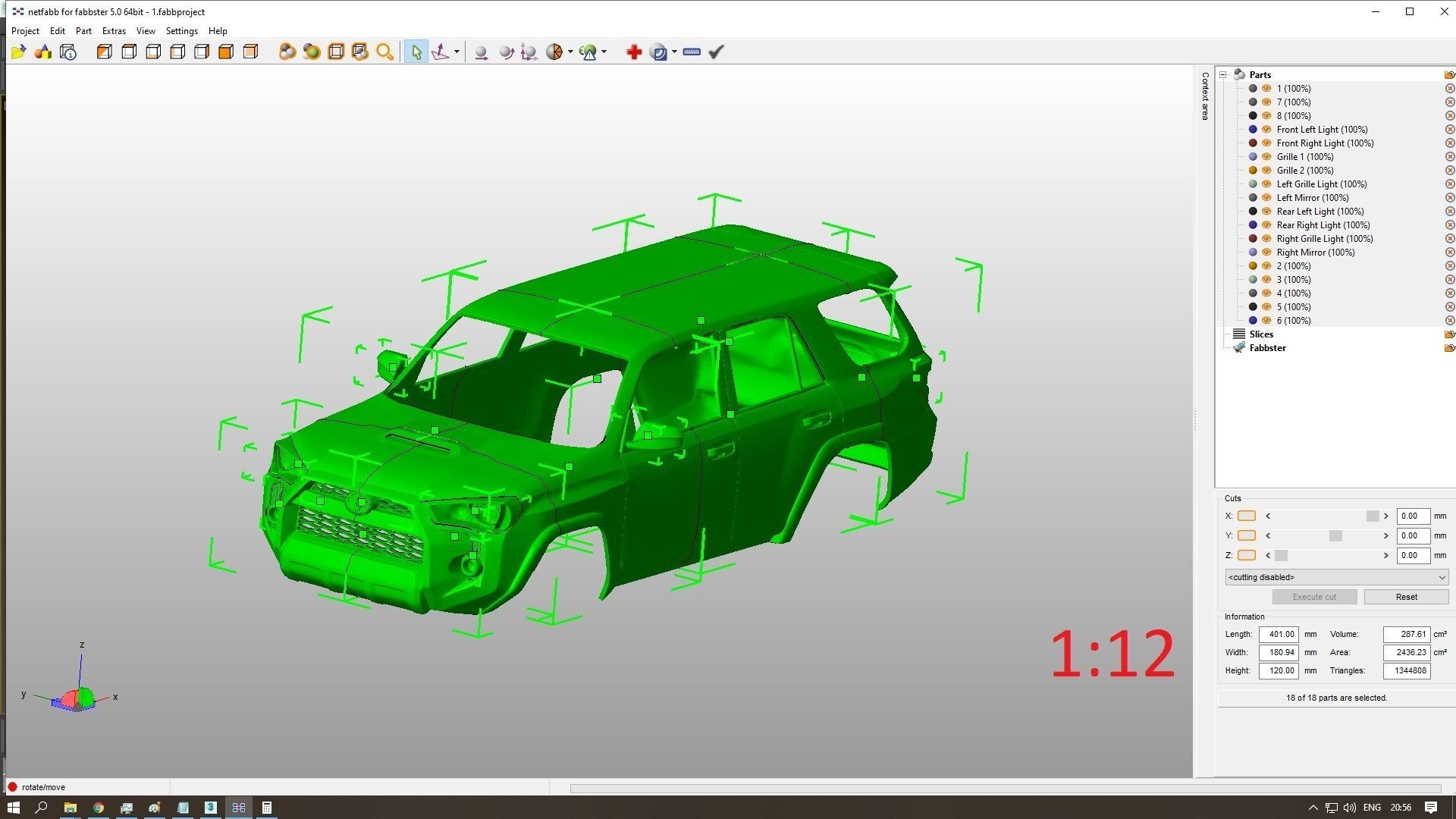The height and width of the screenshot is (819, 1456).
Task: Open the rotate part tool
Action: pos(505,52)
